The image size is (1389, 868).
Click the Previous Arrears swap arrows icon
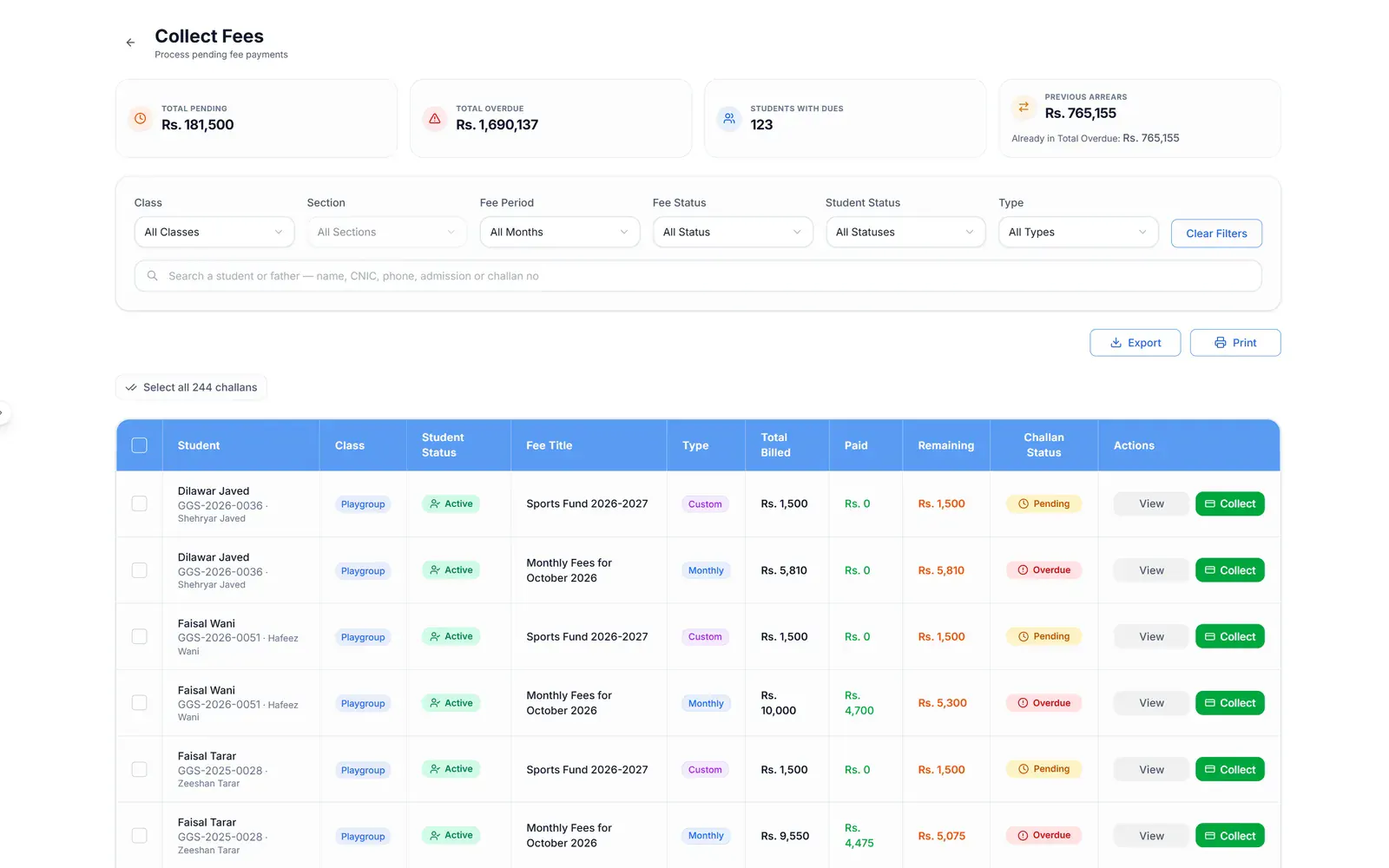(1024, 107)
